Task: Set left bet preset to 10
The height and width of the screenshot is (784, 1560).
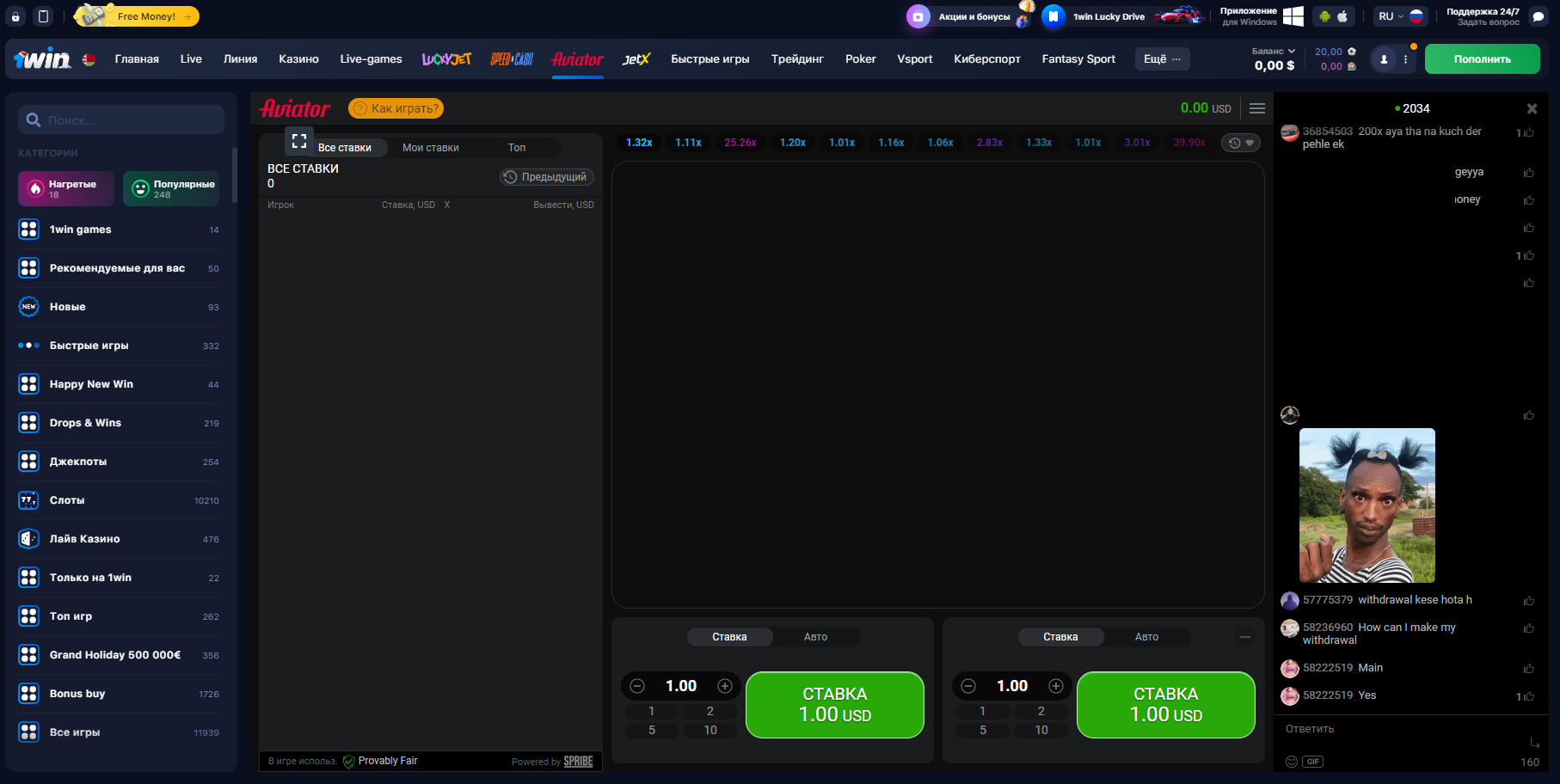Action: (710, 730)
